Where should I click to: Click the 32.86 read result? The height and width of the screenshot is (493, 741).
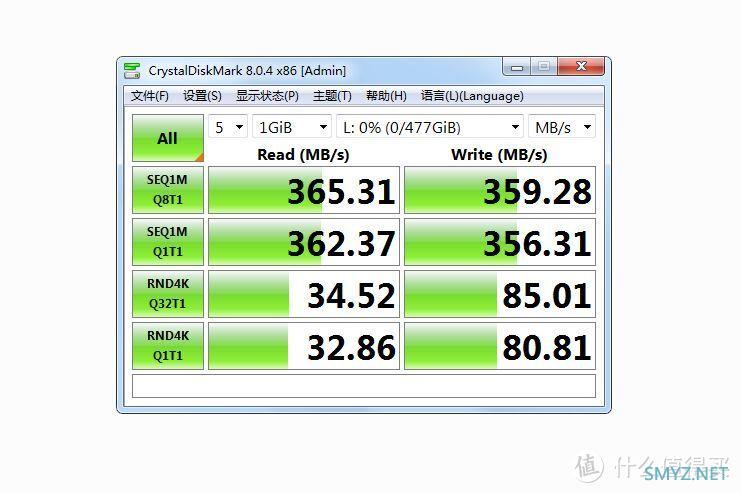coord(304,346)
